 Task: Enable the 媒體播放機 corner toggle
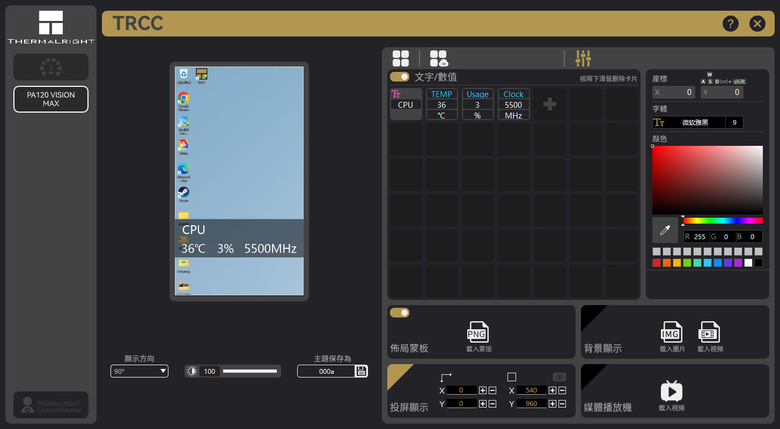(x=591, y=374)
